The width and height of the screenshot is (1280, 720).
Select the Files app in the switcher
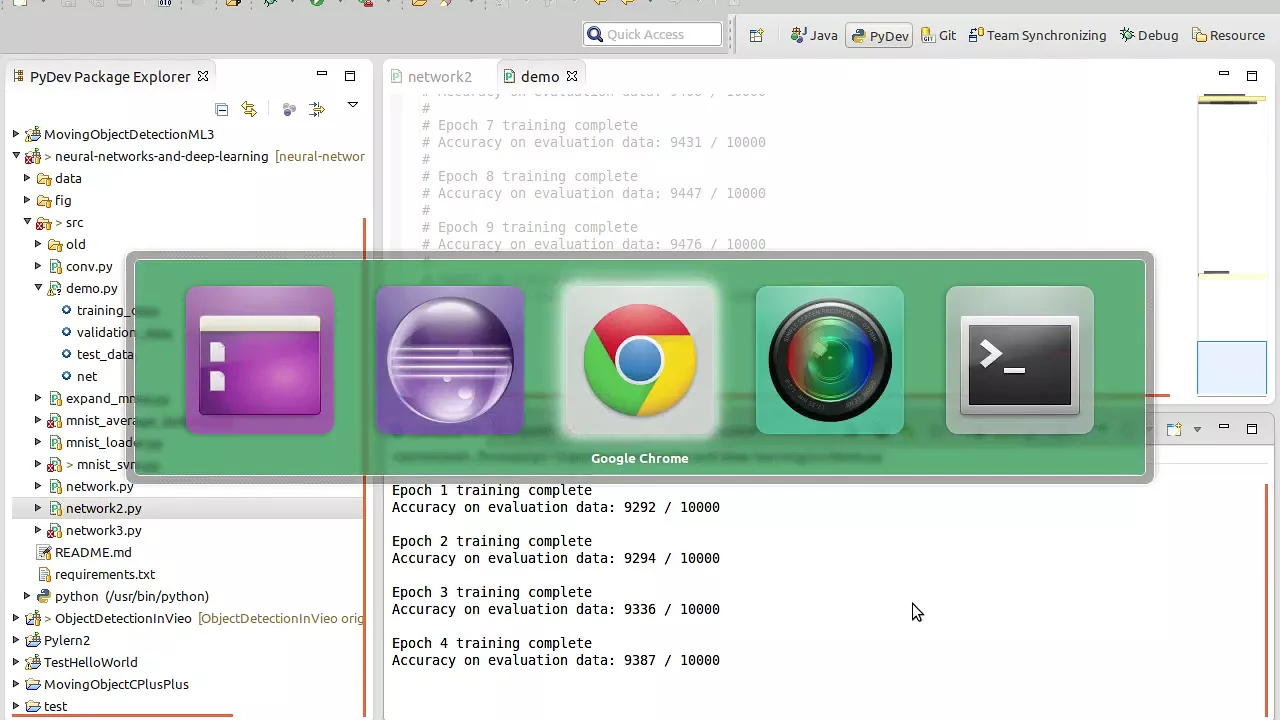point(260,361)
